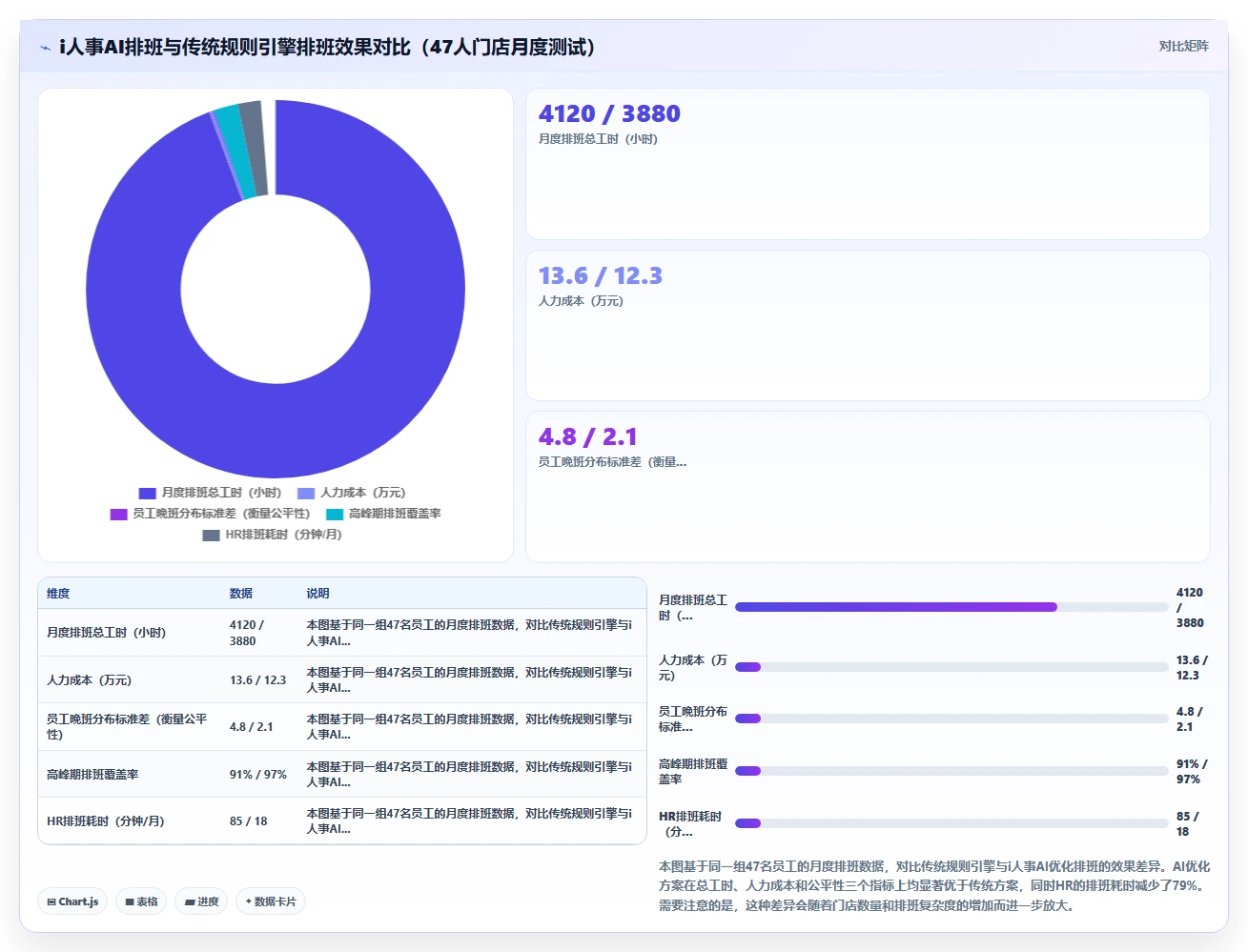Viewport: 1248px width, 952px height.
Task: Select table row HR排班耗时（分钟/月）
Action: click(x=342, y=820)
